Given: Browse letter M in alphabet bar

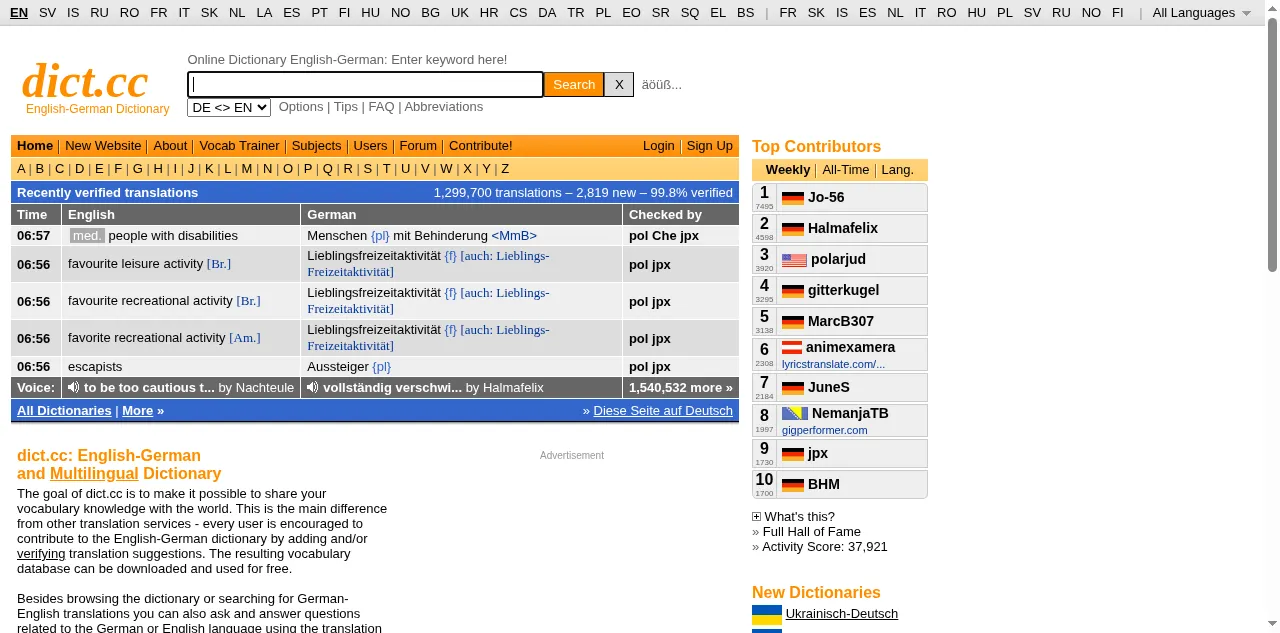Looking at the screenshot, I should click(x=246, y=169).
